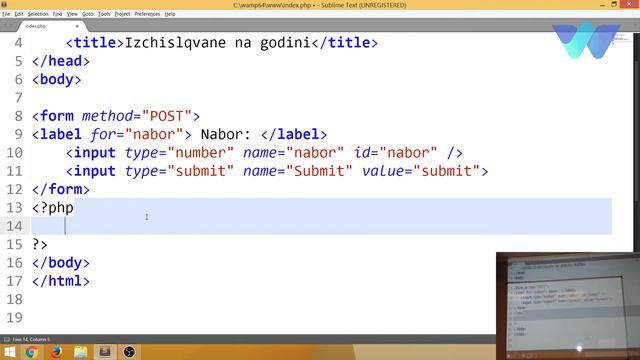The height and width of the screenshot is (360, 640).
Task: Click the </form> closing tag
Action: [61, 189]
